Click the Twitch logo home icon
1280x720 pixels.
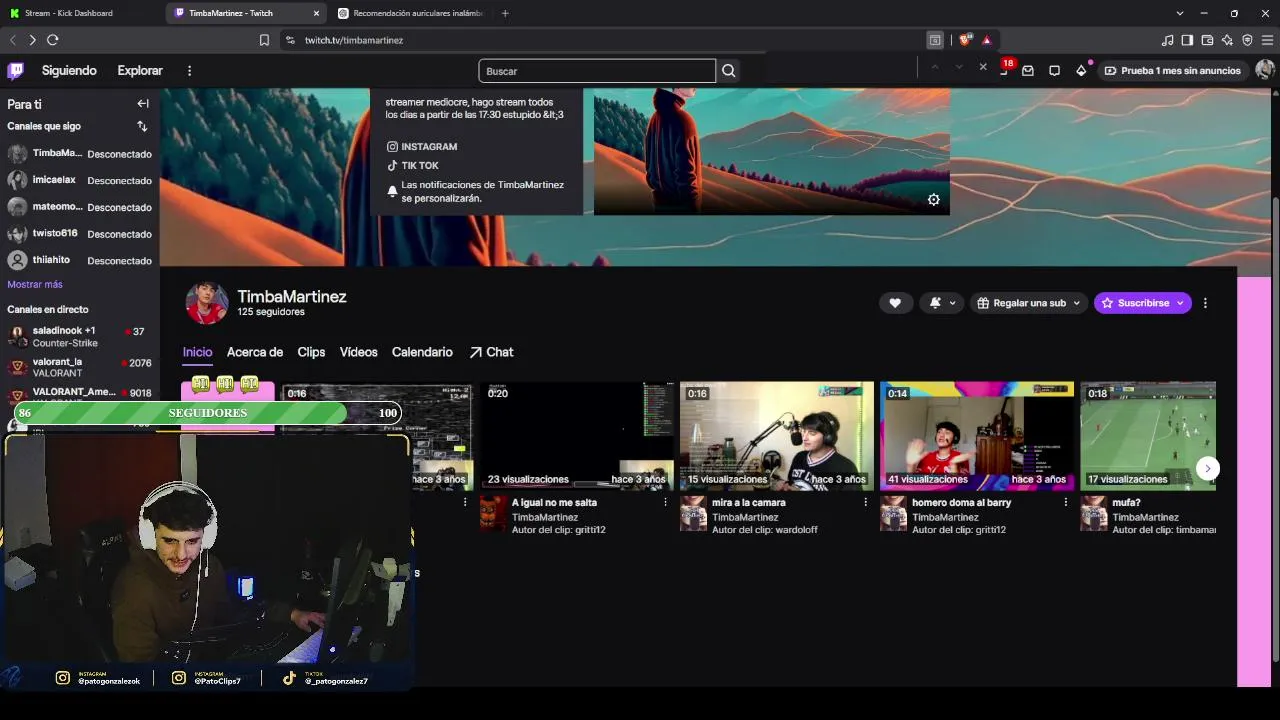(x=15, y=71)
